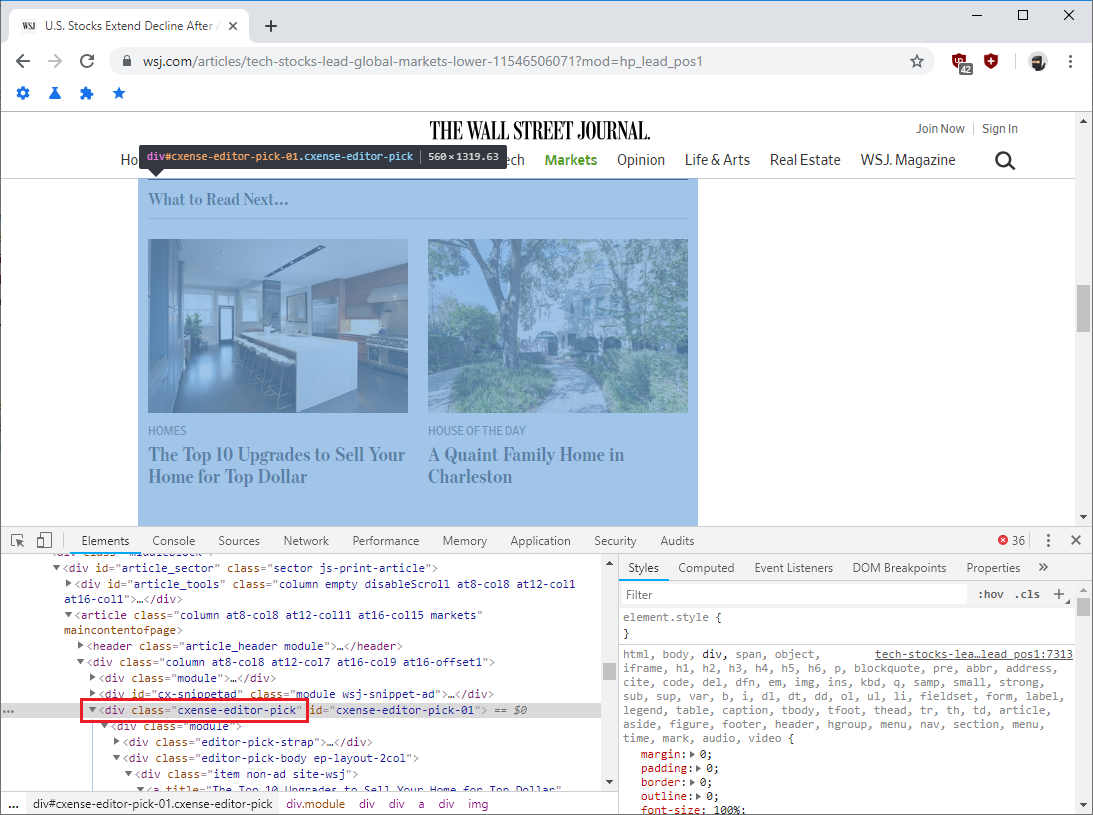Open the DevTools customize three-dot menu
1093x815 pixels.
tap(1048, 540)
